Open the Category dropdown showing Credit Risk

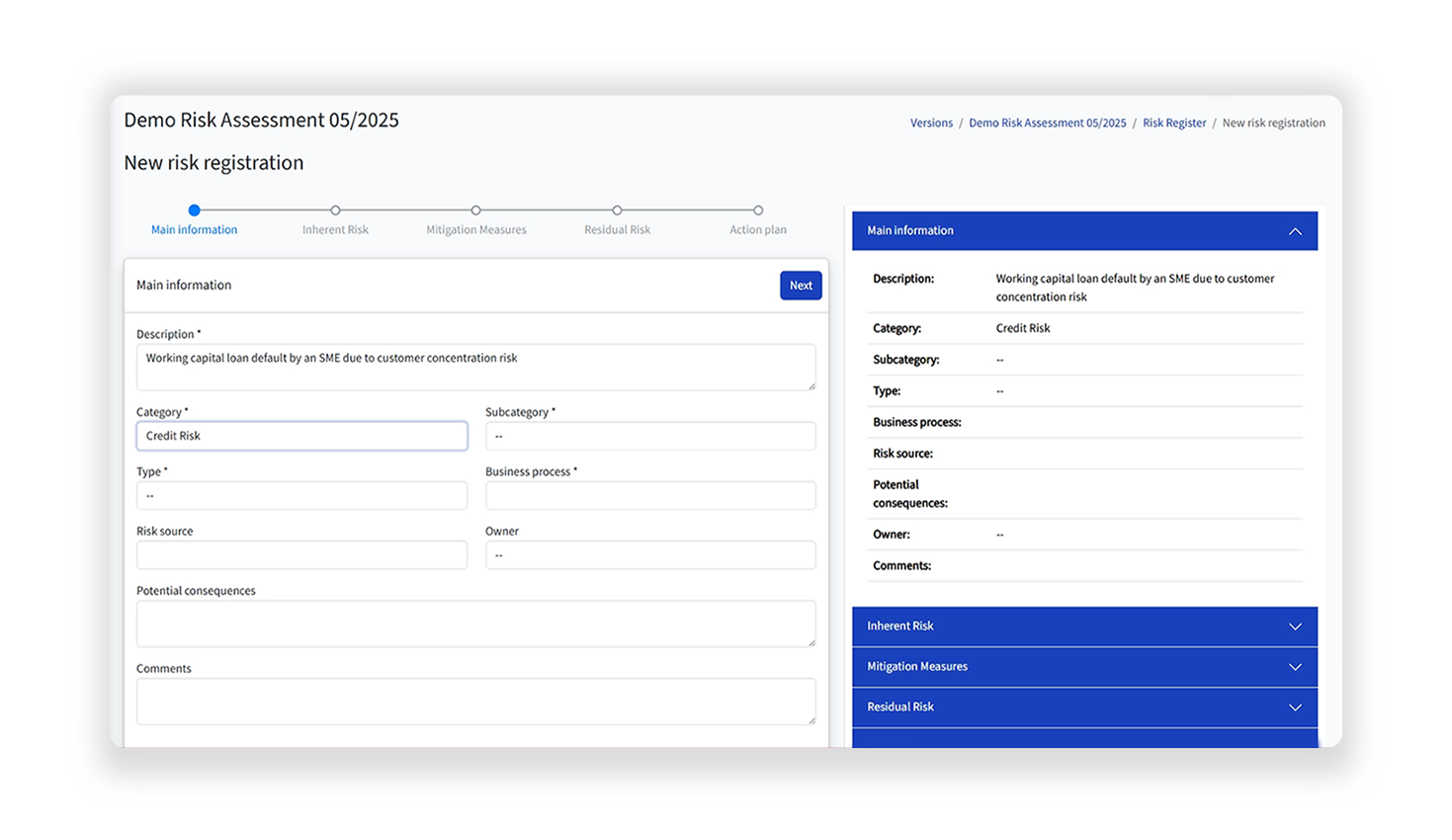tap(301, 436)
